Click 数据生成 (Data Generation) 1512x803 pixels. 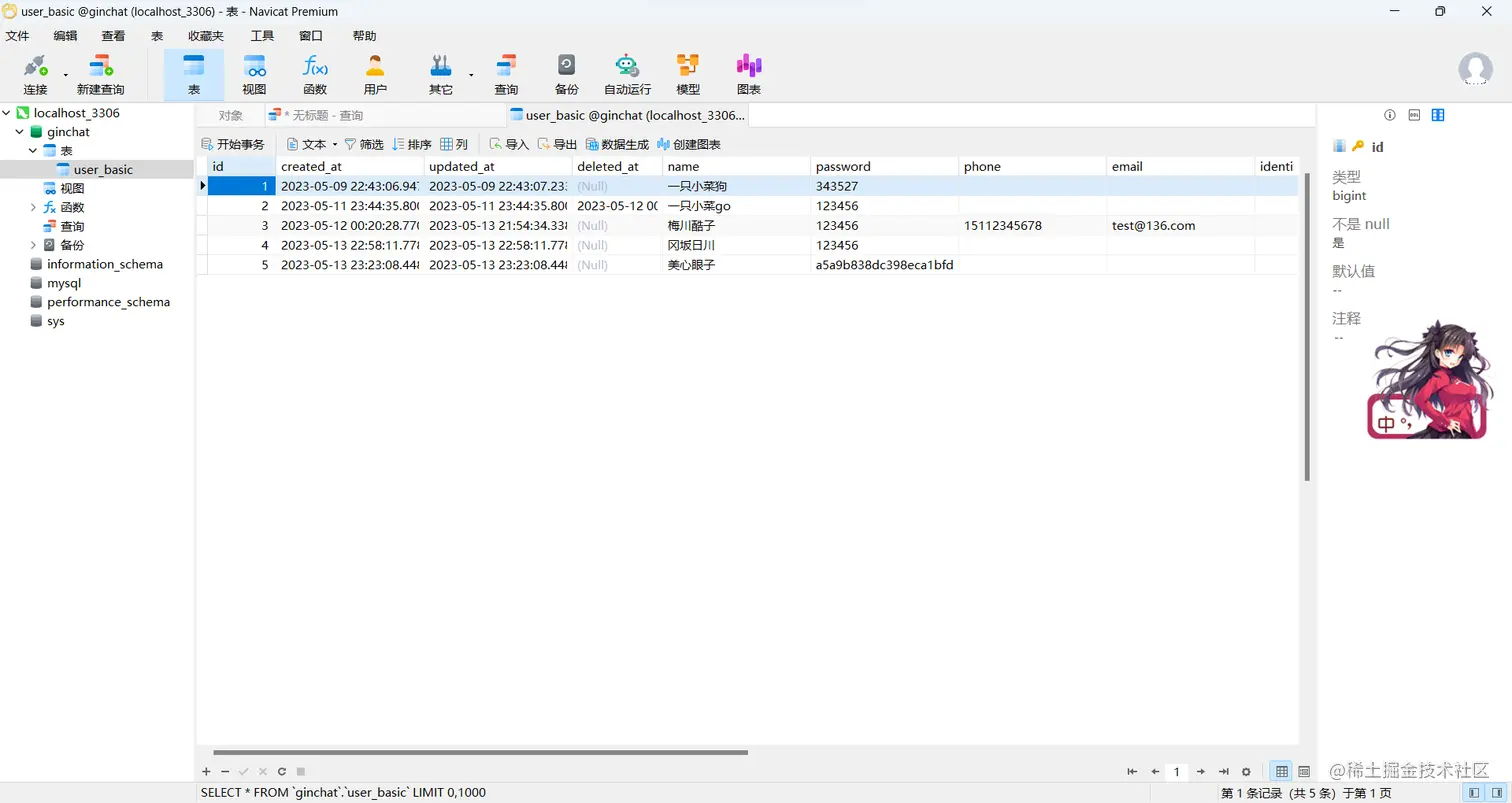click(617, 144)
